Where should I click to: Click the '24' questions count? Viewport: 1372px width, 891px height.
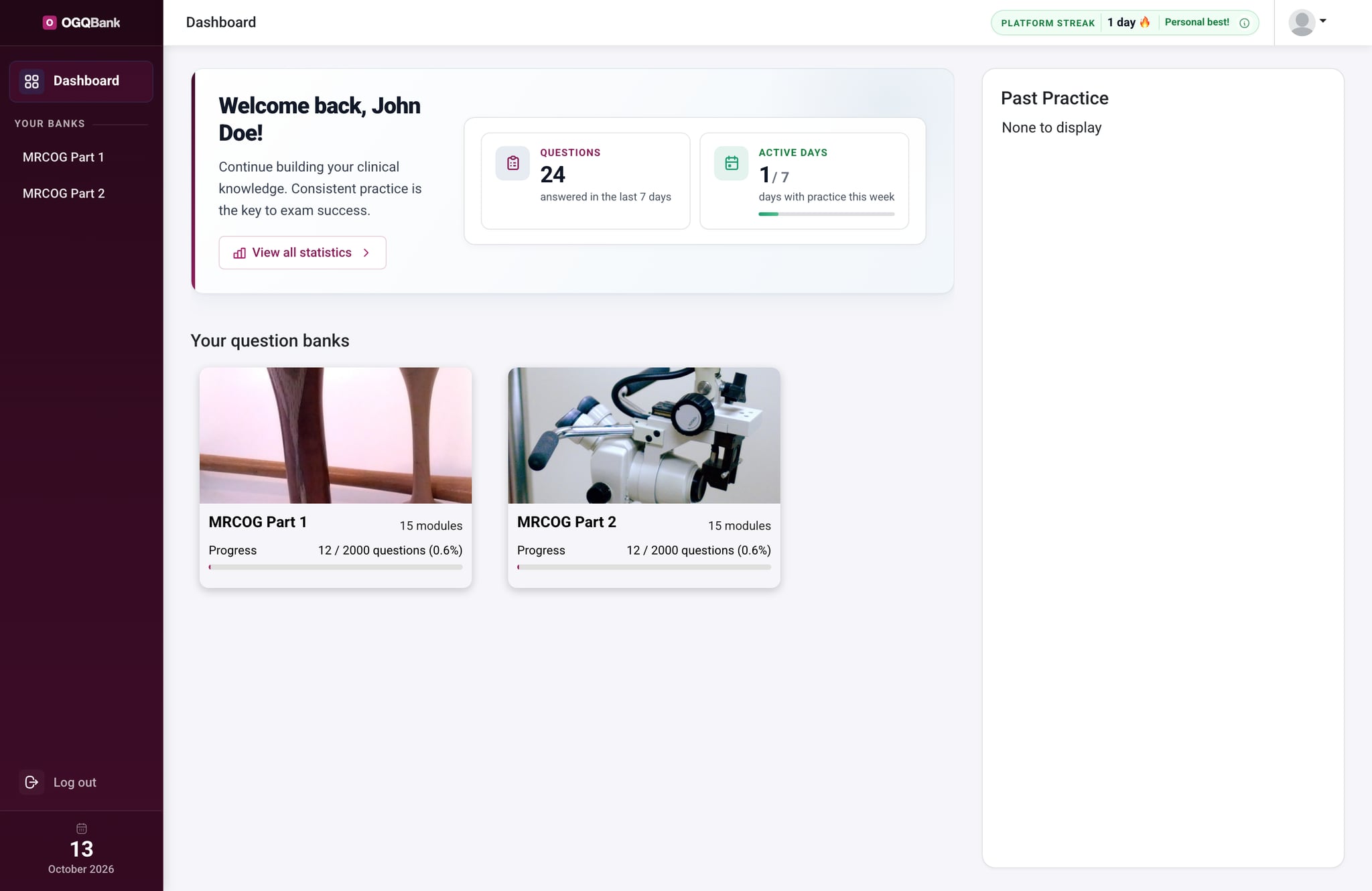pos(553,175)
